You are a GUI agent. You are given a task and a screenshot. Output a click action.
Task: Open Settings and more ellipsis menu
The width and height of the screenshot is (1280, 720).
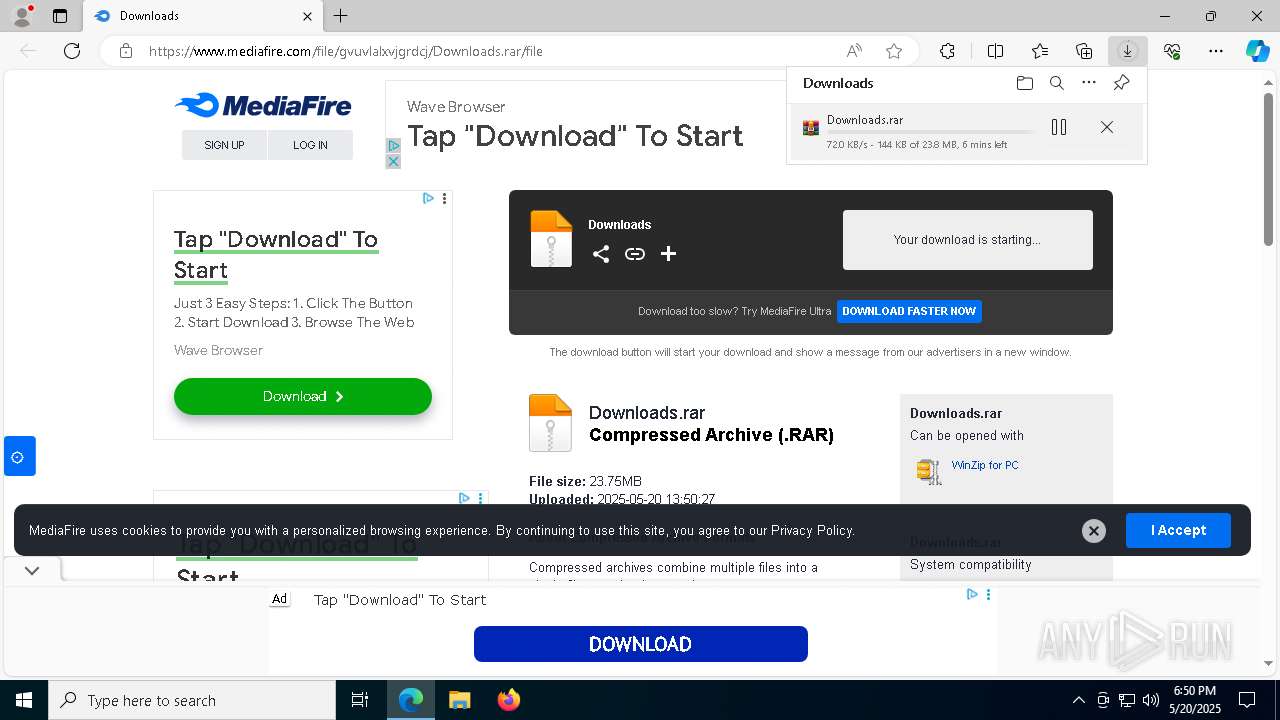[x=1216, y=51]
